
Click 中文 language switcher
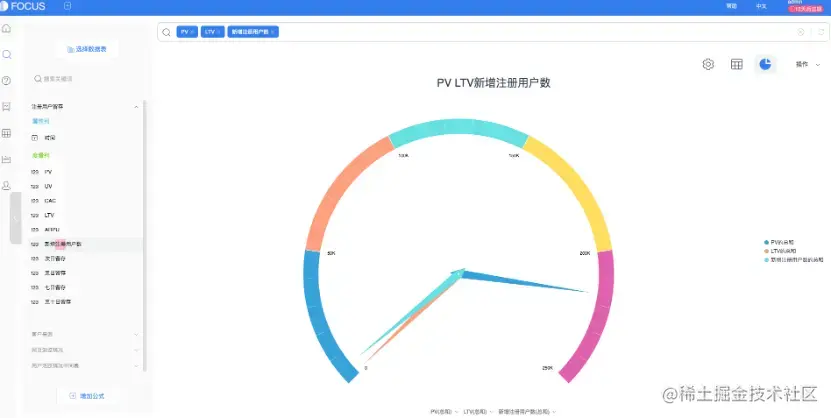click(761, 6)
